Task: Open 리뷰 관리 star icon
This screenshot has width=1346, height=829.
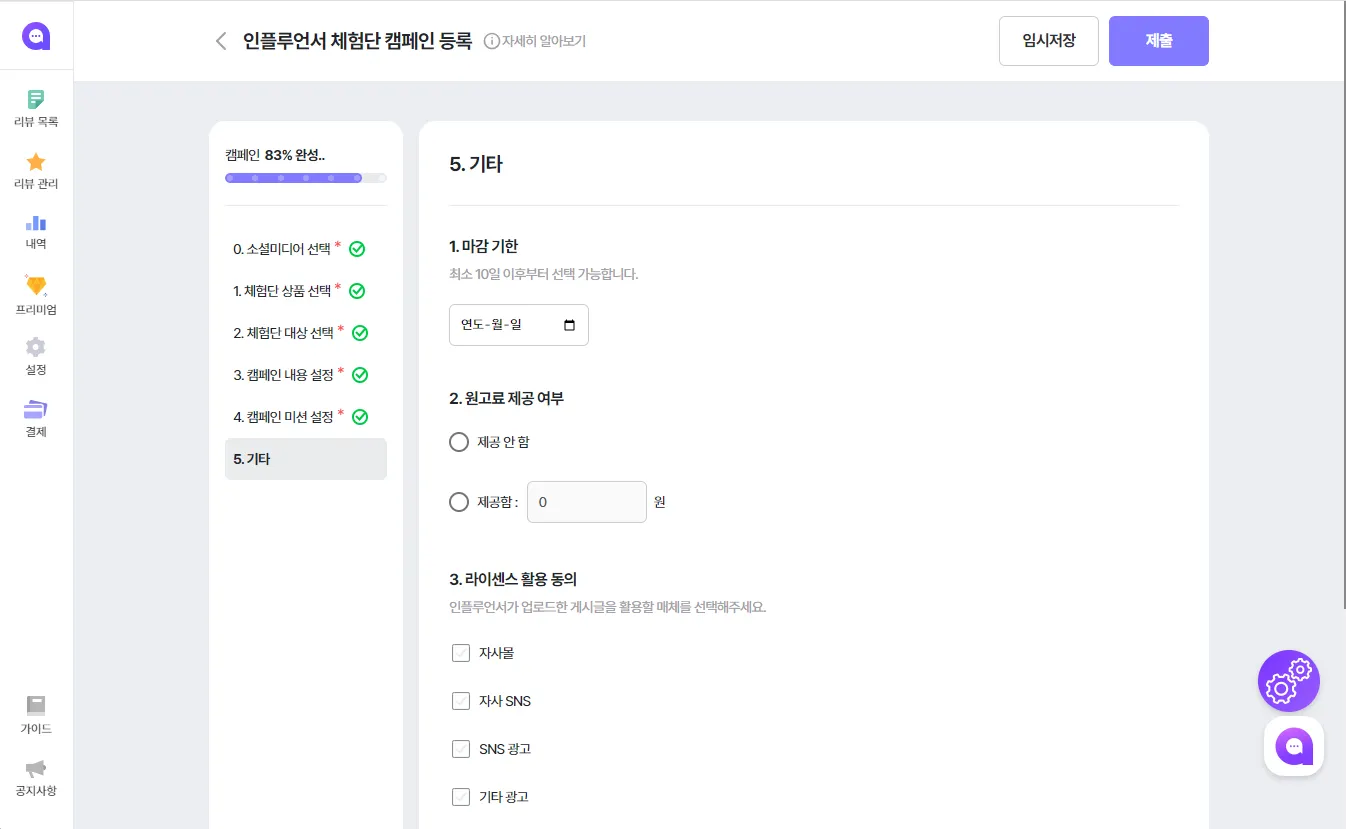Action: (x=36, y=161)
